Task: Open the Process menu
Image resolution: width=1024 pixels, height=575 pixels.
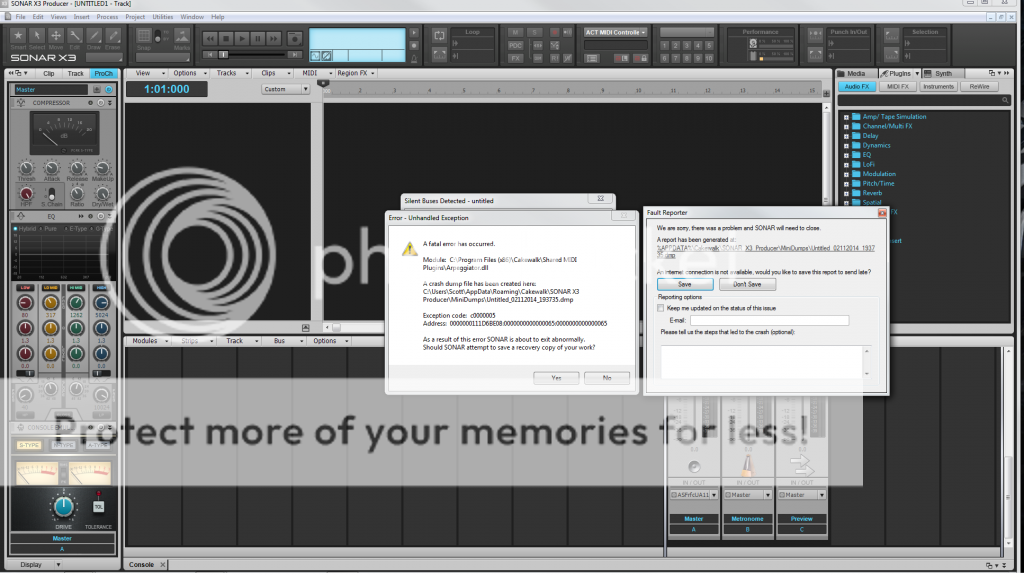Action: tap(107, 17)
